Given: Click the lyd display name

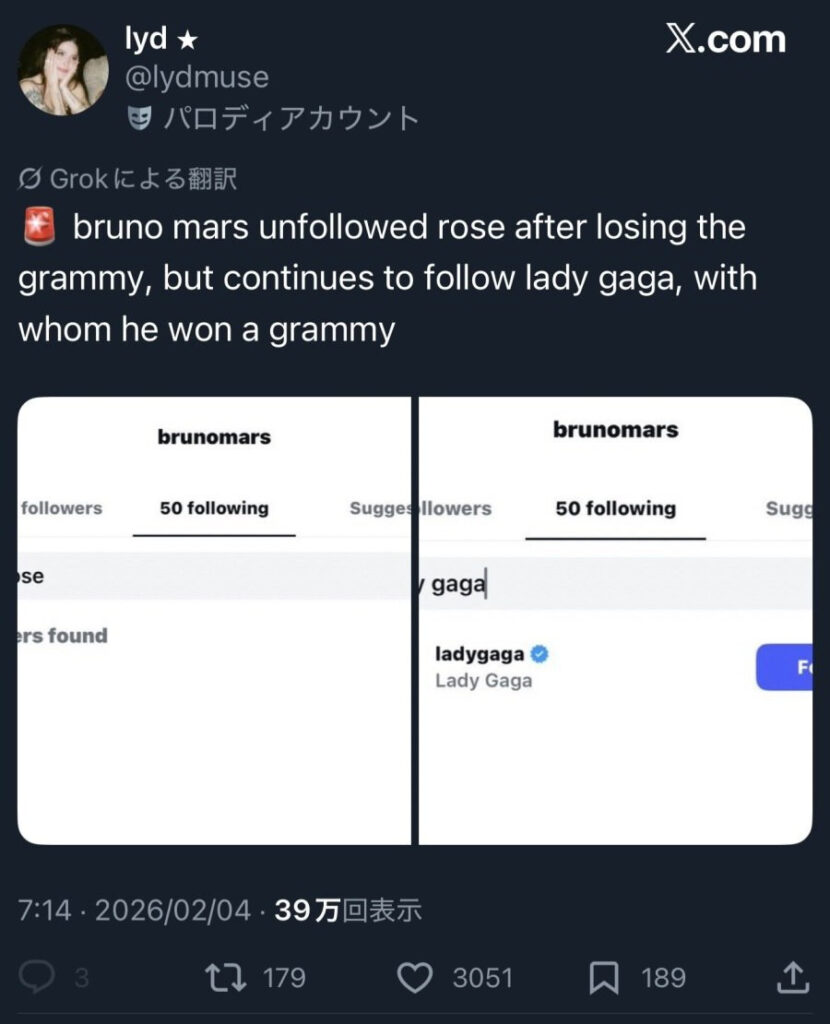Looking at the screenshot, I should click(x=145, y=40).
